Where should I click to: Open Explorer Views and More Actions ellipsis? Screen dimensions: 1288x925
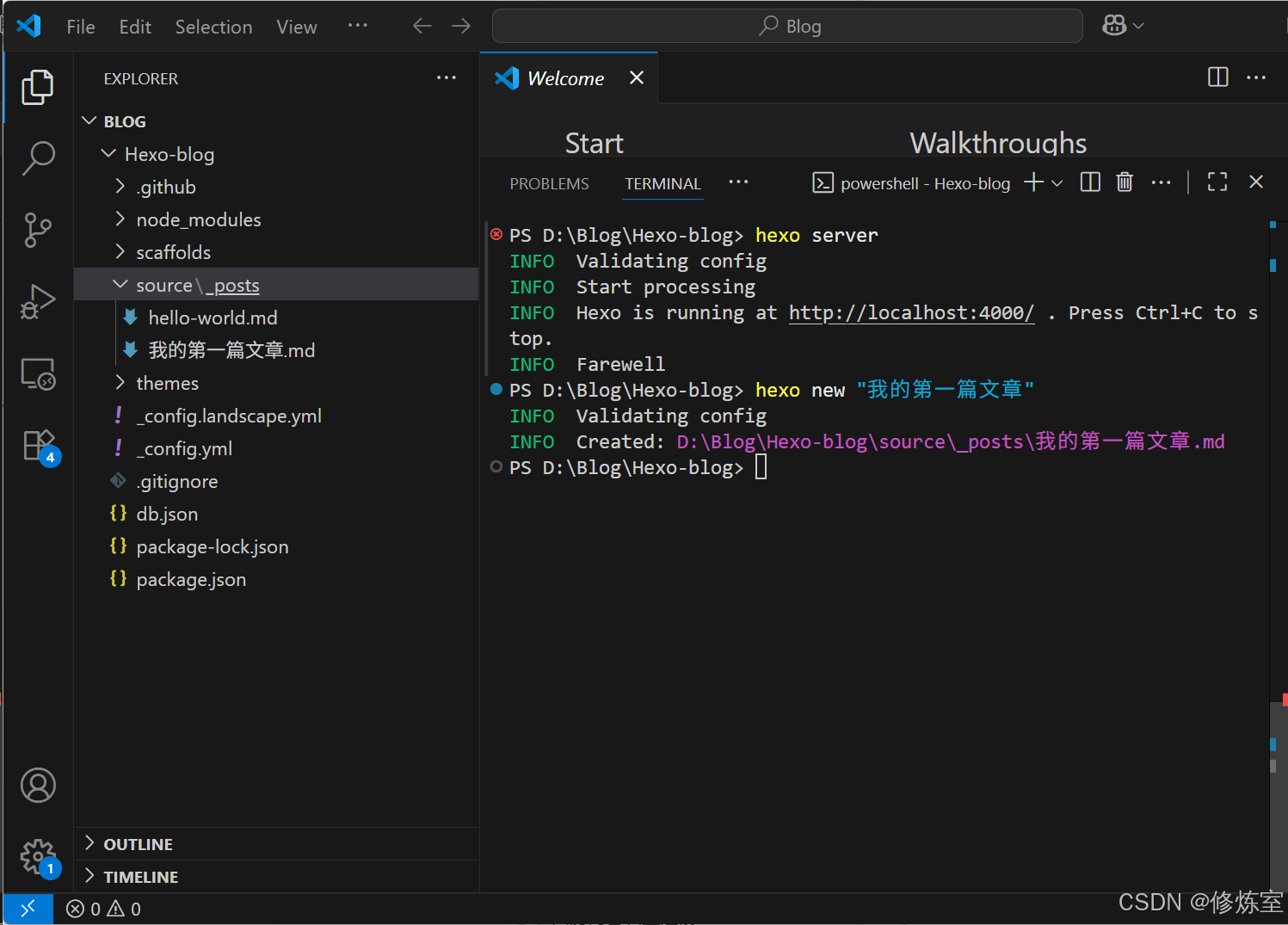(447, 77)
